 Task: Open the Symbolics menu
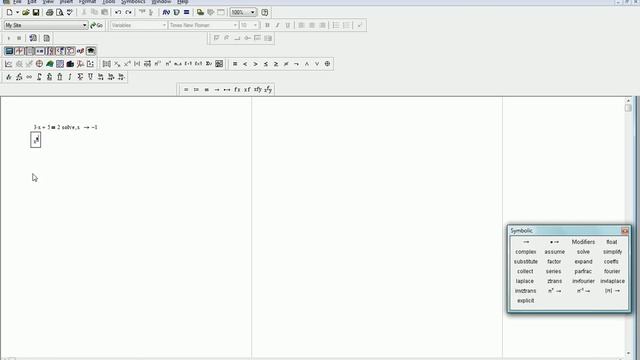(133, 2)
